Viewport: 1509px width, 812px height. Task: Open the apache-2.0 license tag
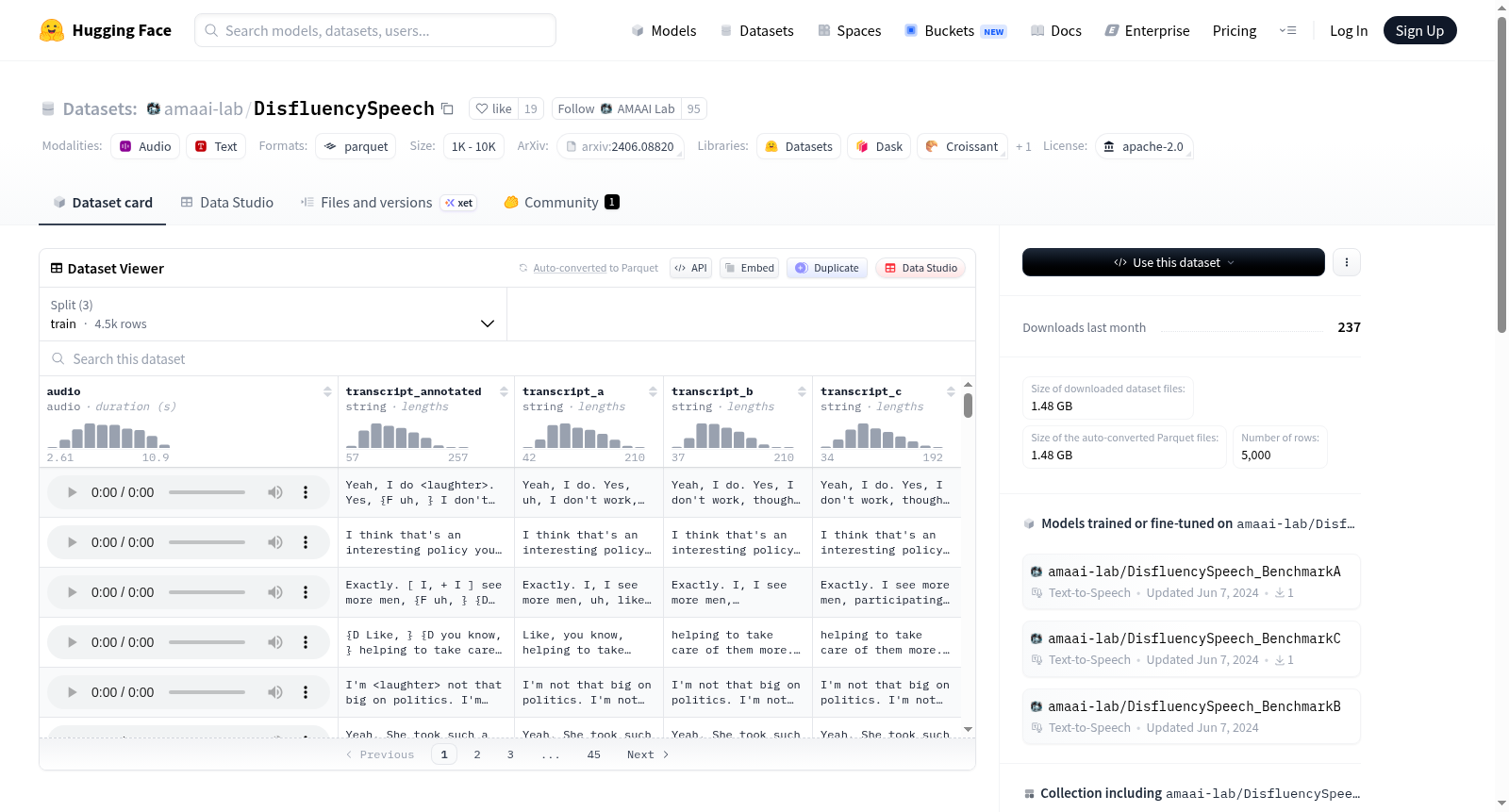pyautogui.click(x=1144, y=146)
